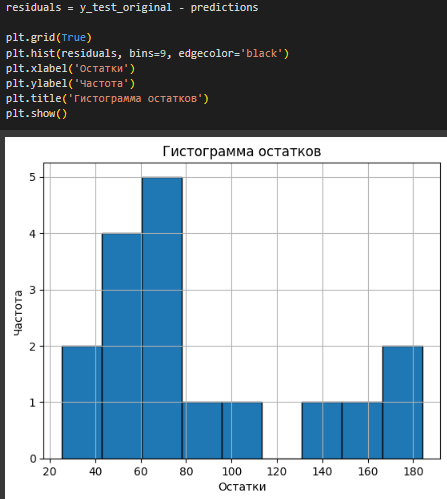The width and height of the screenshot is (447, 499).
Task: Click the 'residuals = y_test_original - predictions' code line
Action: [x=132, y=7]
